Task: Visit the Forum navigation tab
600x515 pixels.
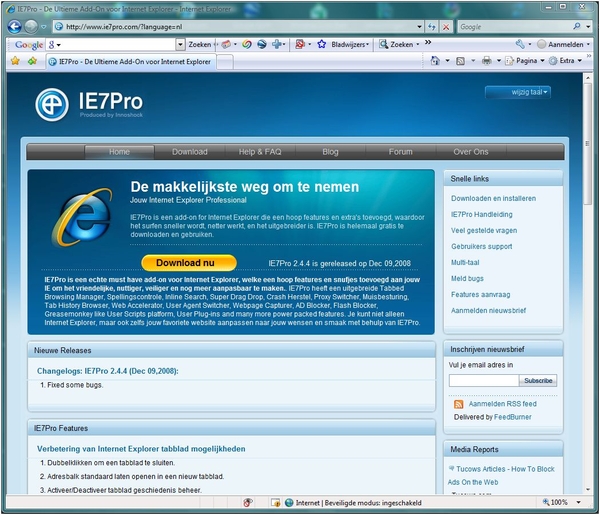Action: [401, 152]
